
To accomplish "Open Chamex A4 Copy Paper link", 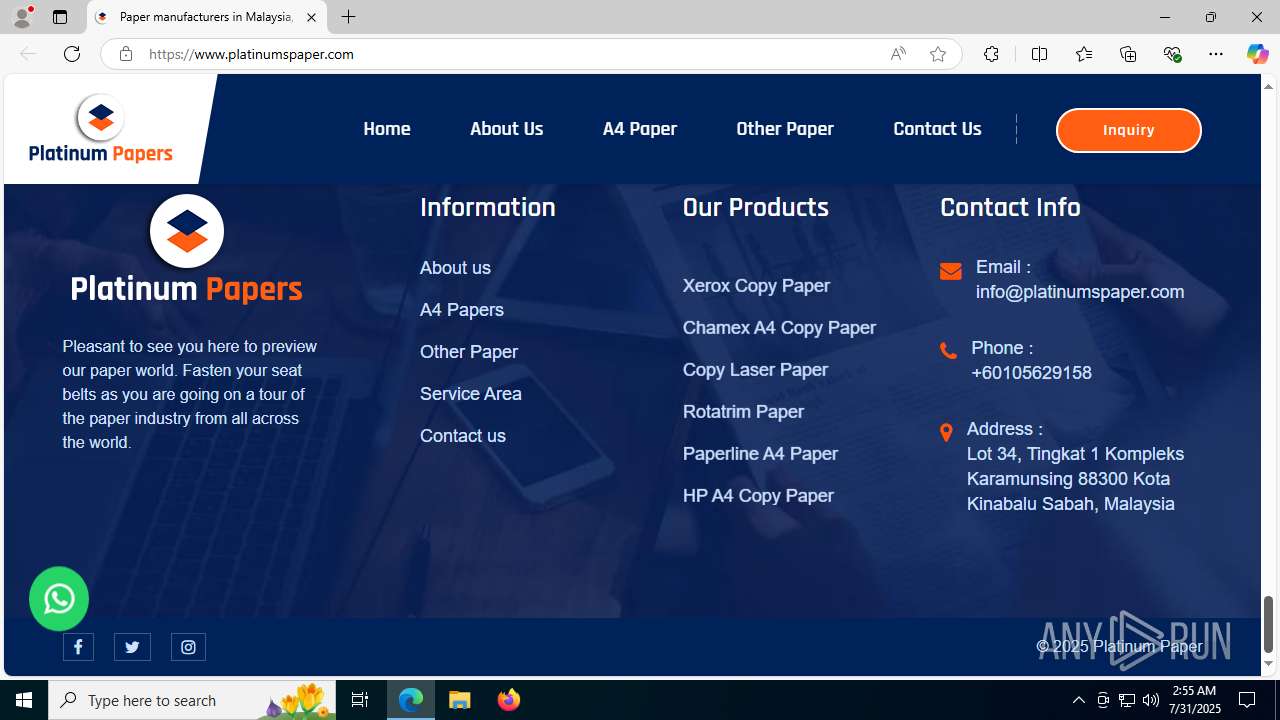I will pyautogui.click(x=779, y=328).
